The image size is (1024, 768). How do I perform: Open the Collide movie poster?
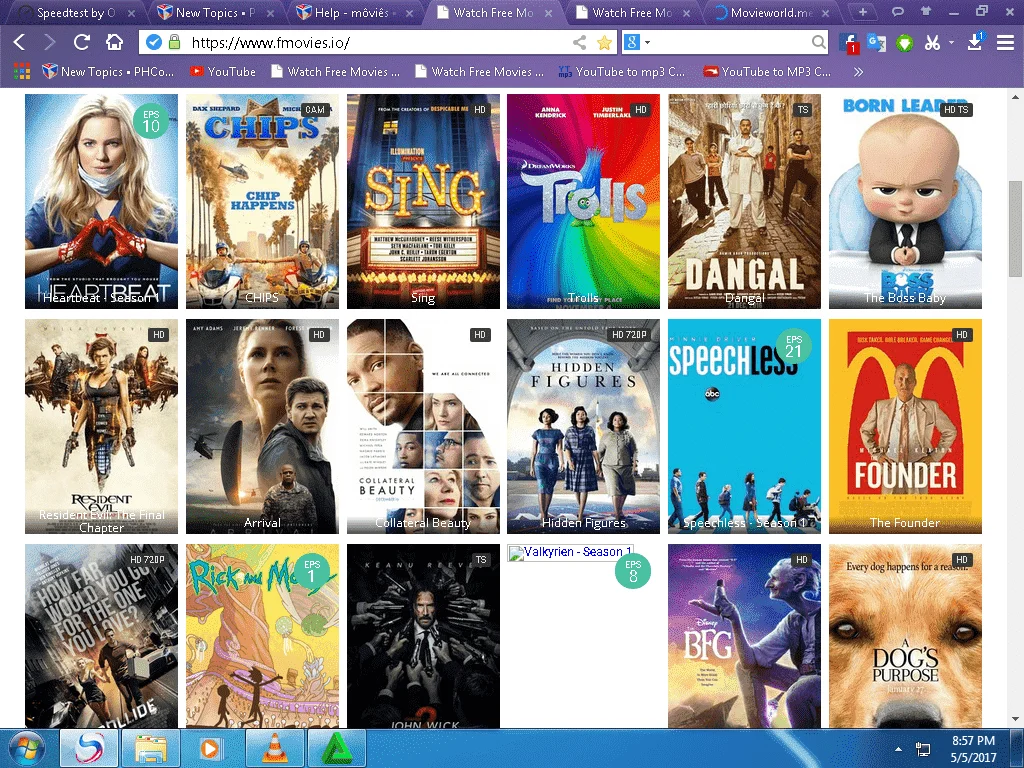pos(101,636)
